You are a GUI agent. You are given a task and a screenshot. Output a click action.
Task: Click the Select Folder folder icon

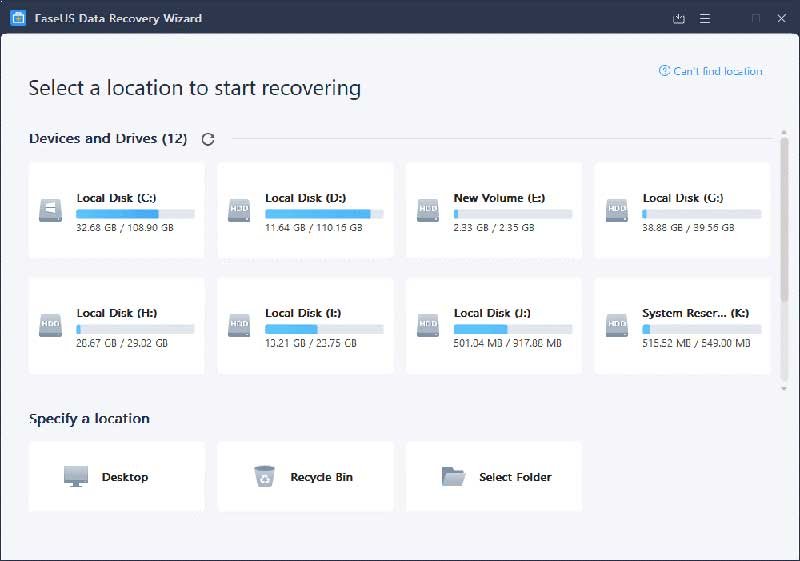(453, 476)
